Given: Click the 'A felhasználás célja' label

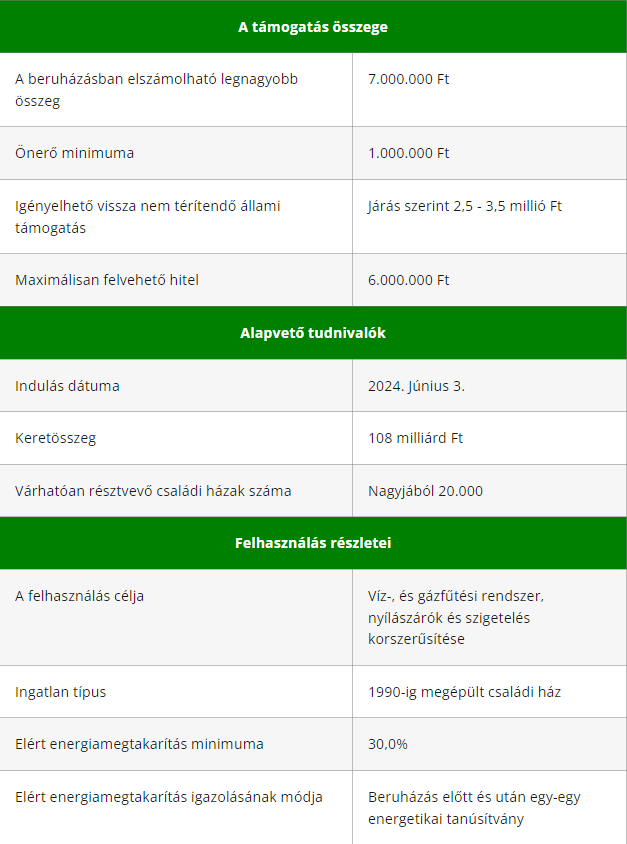Looking at the screenshot, I should pos(79,596).
